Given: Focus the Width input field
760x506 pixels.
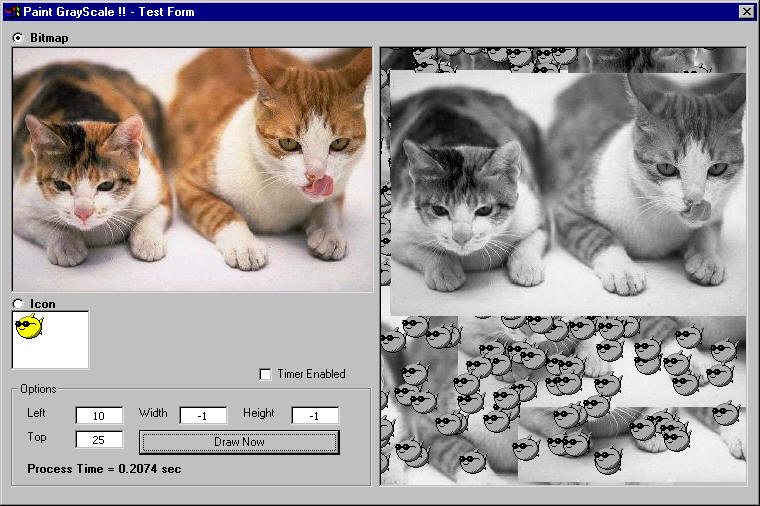Looking at the screenshot, I should [203, 415].
